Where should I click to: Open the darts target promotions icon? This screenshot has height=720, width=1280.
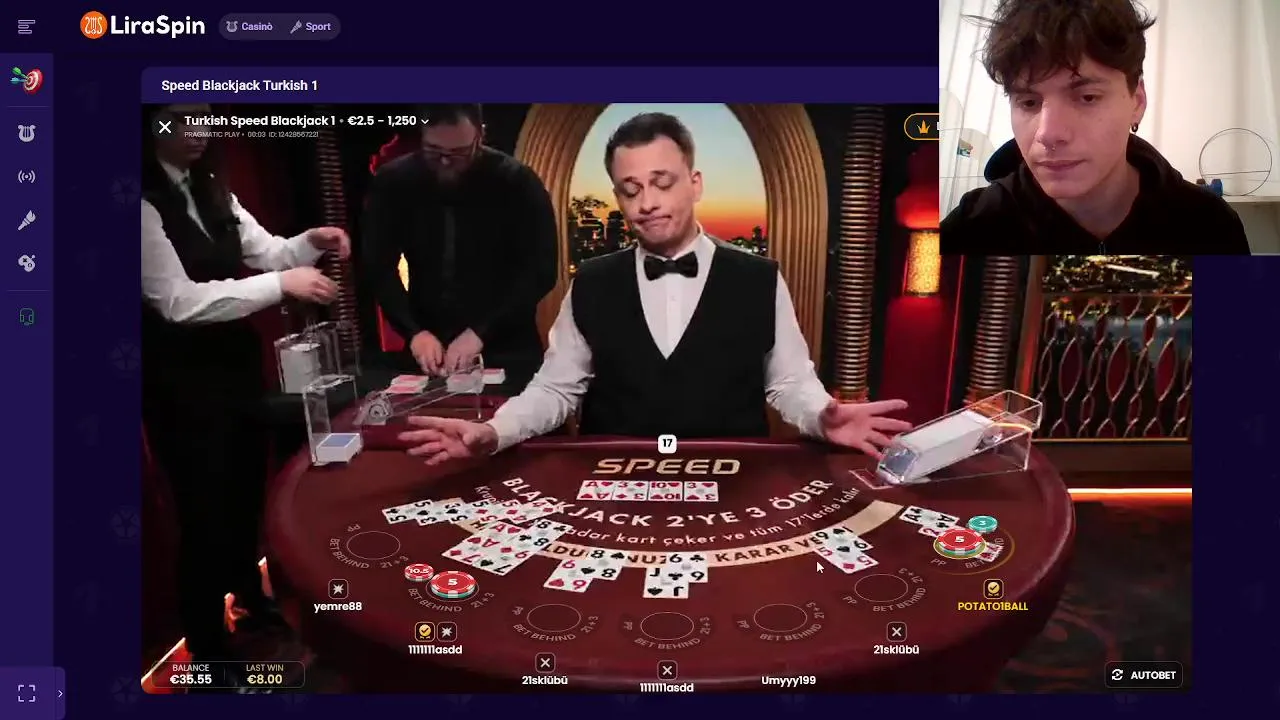[27, 80]
